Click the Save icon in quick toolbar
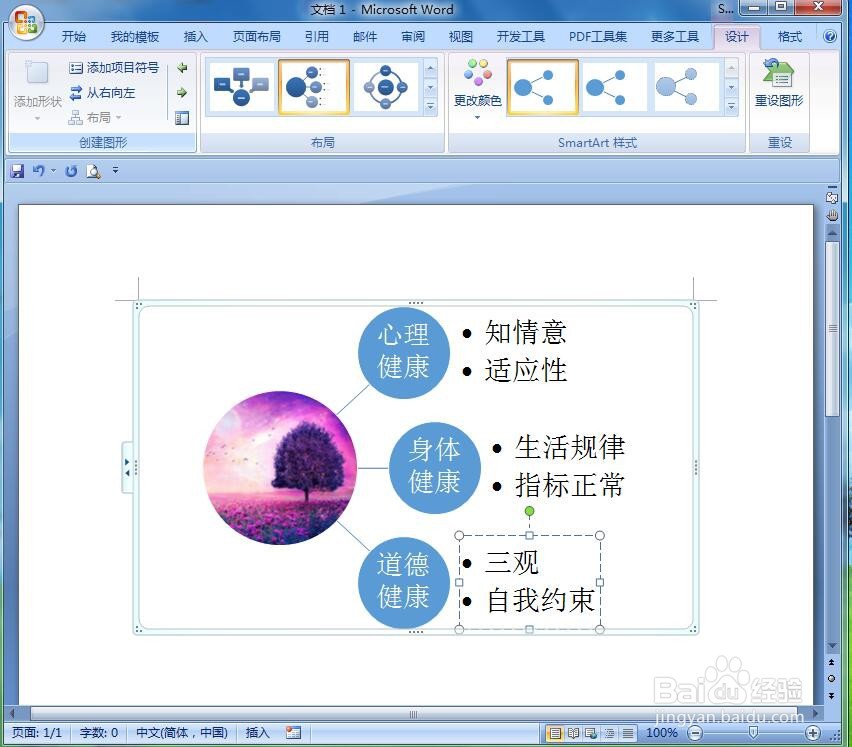 17,171
